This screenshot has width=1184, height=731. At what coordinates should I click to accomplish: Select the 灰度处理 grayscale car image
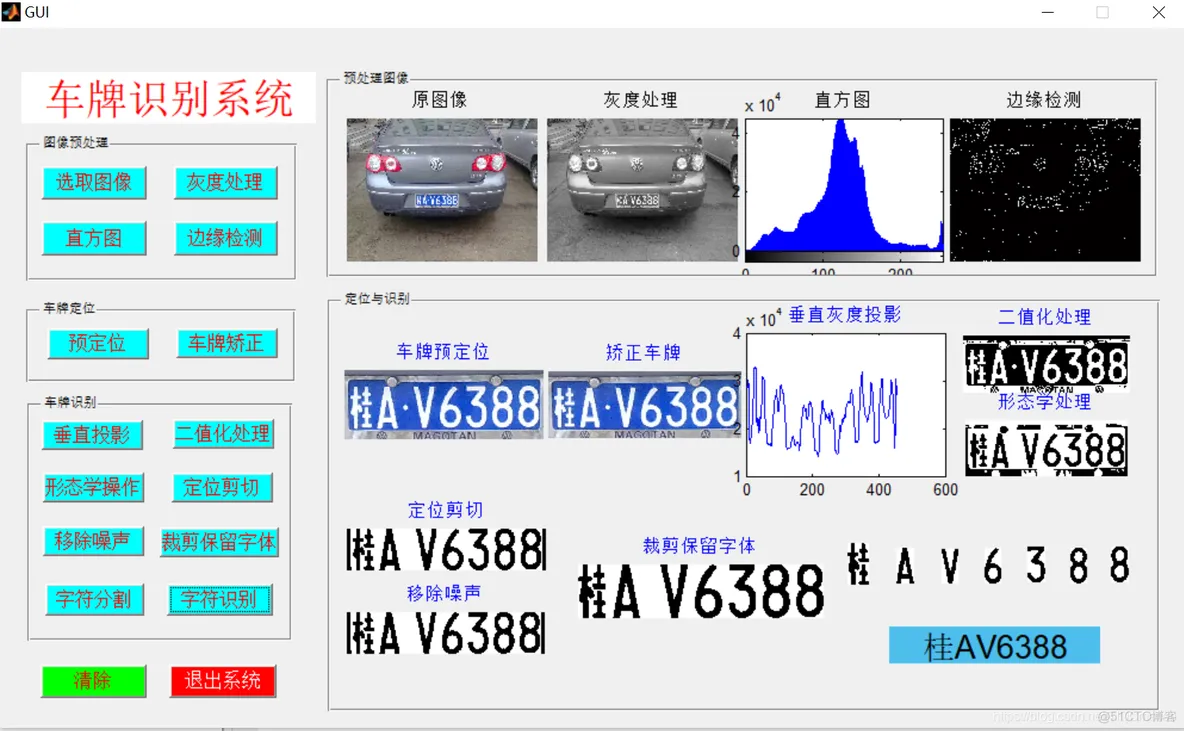[642, 190]
